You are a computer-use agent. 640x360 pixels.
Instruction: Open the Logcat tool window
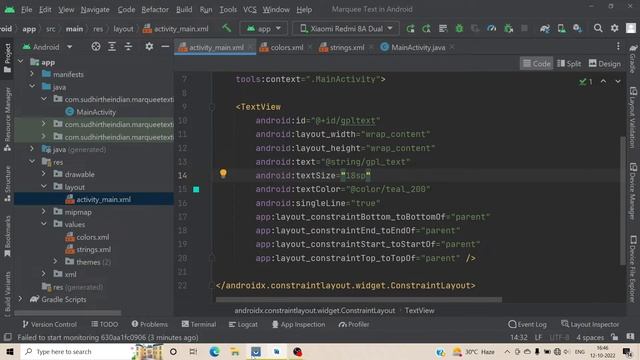[243, 324]
